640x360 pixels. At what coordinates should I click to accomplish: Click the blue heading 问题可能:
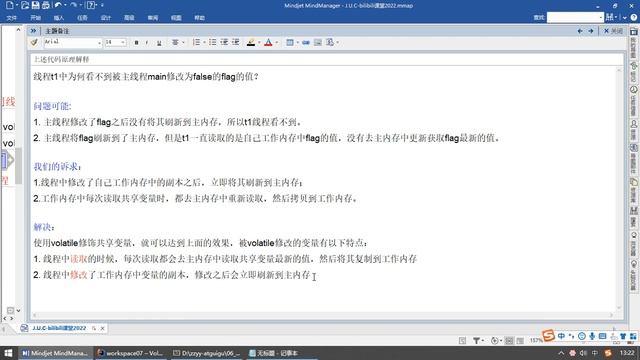coord(52,106)
